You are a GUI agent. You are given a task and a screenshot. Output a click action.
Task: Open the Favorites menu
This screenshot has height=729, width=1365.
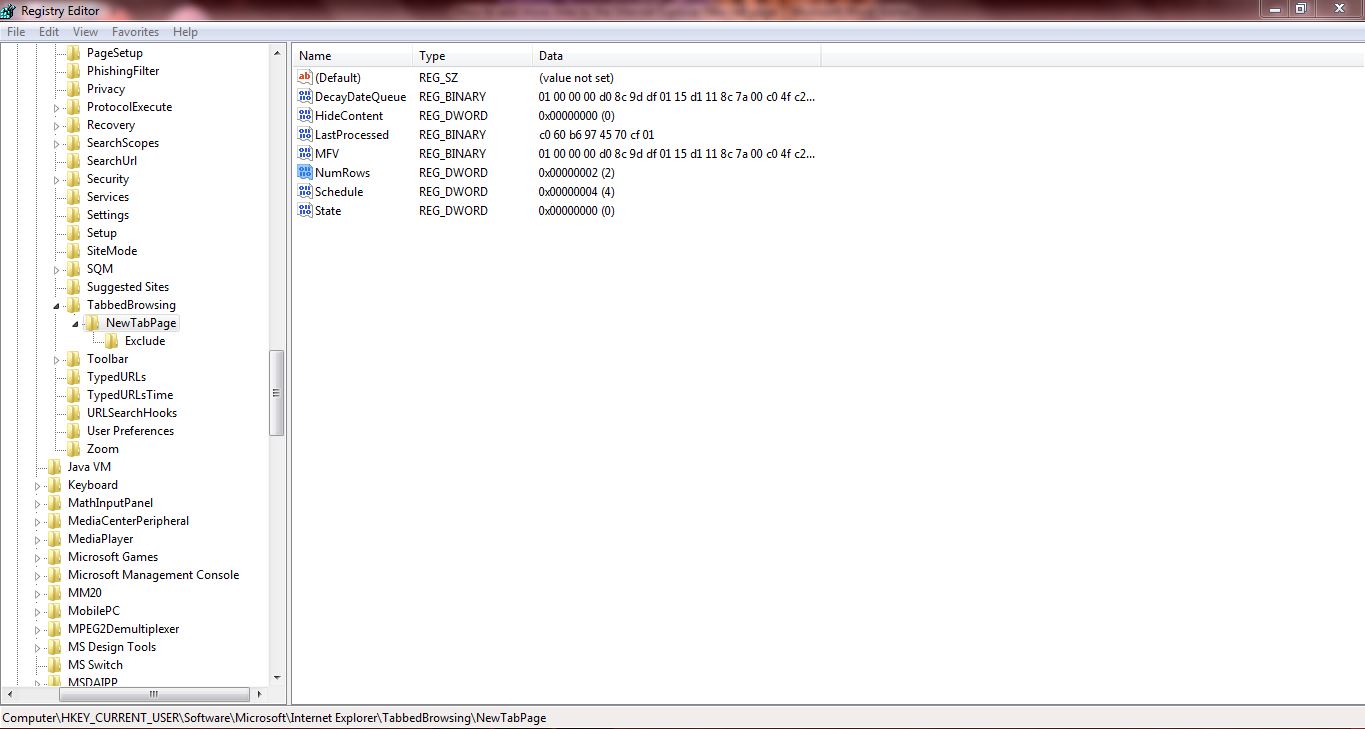(x=135, y=32)
